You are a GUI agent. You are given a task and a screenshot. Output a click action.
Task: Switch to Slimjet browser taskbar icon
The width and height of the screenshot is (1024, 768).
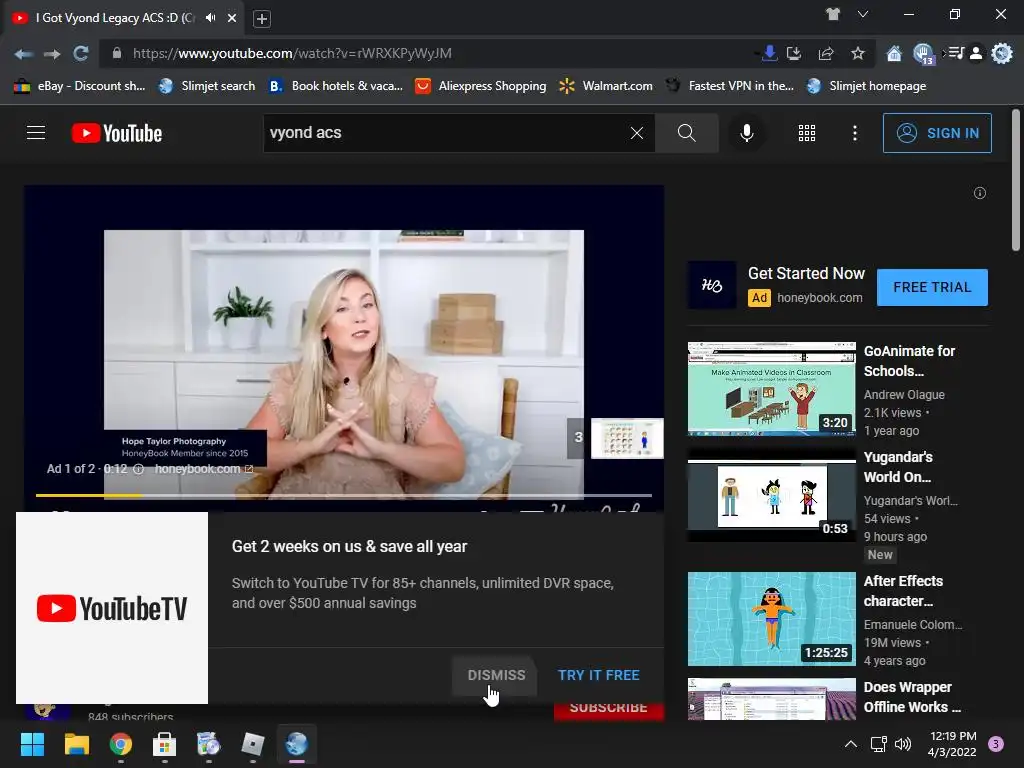click(296, 744)
